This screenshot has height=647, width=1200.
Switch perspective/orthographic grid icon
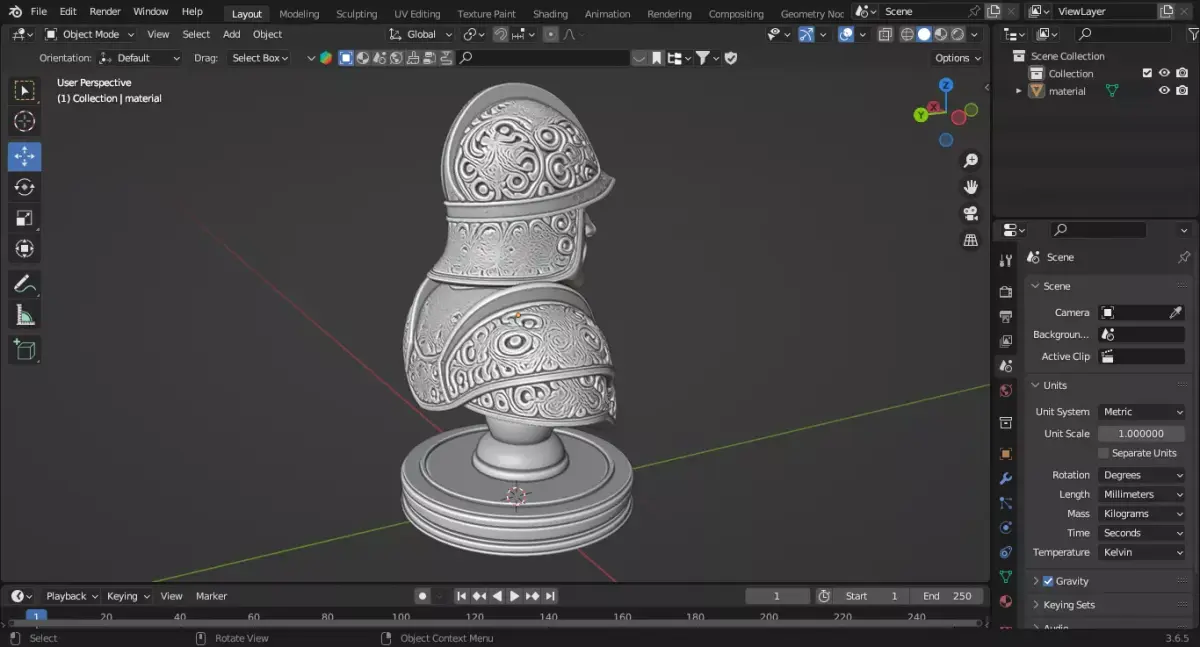click(x=970, y=241)
